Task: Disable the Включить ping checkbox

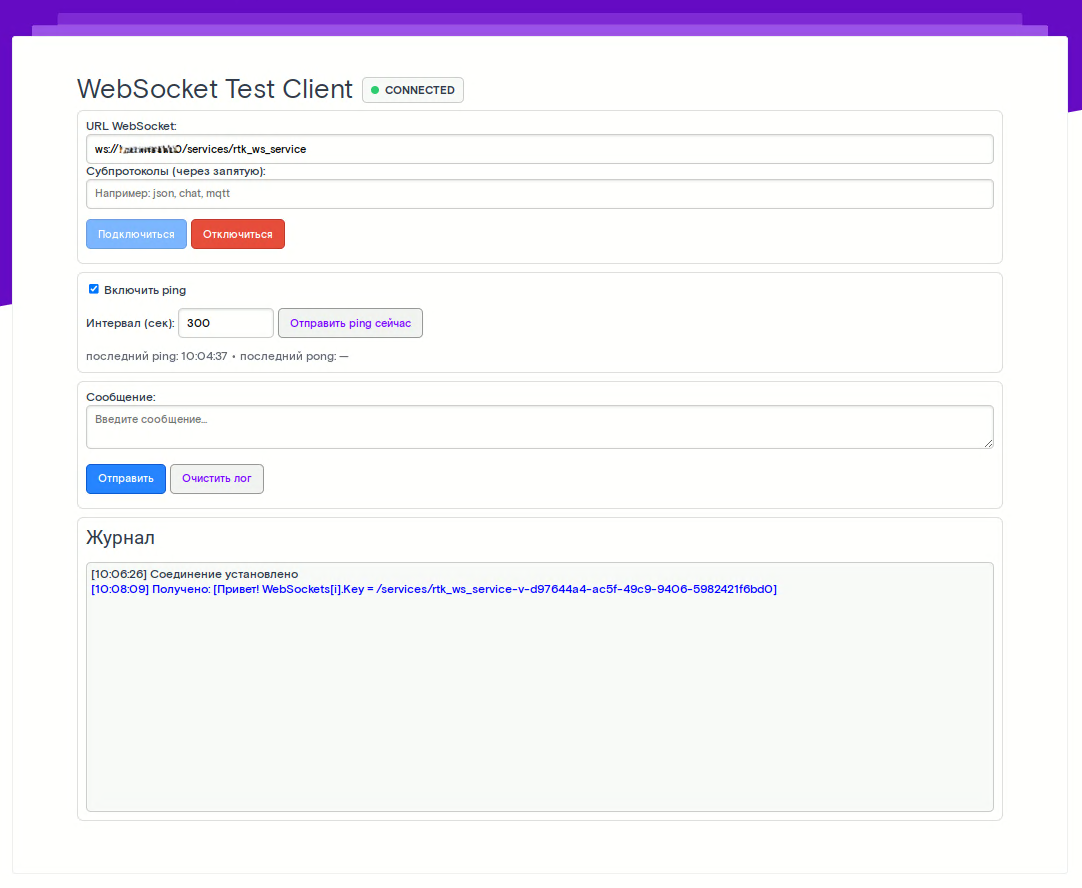Action: [x=94, y=289]
